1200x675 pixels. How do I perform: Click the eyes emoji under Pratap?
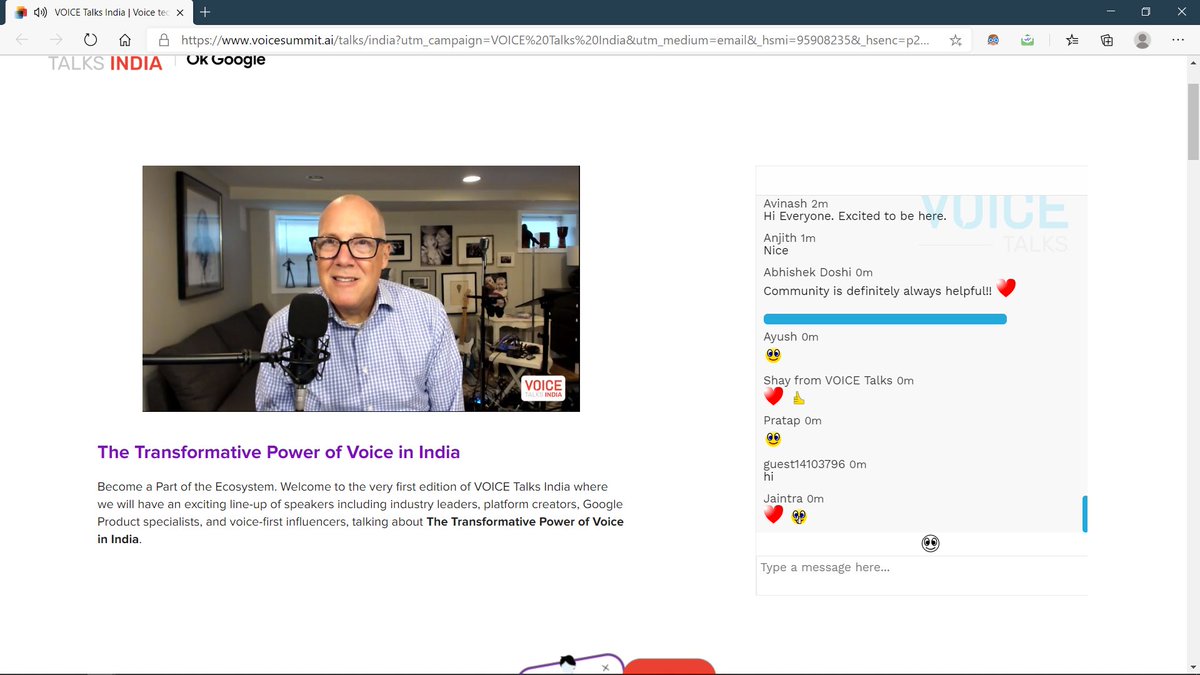(x=773, y=439)
